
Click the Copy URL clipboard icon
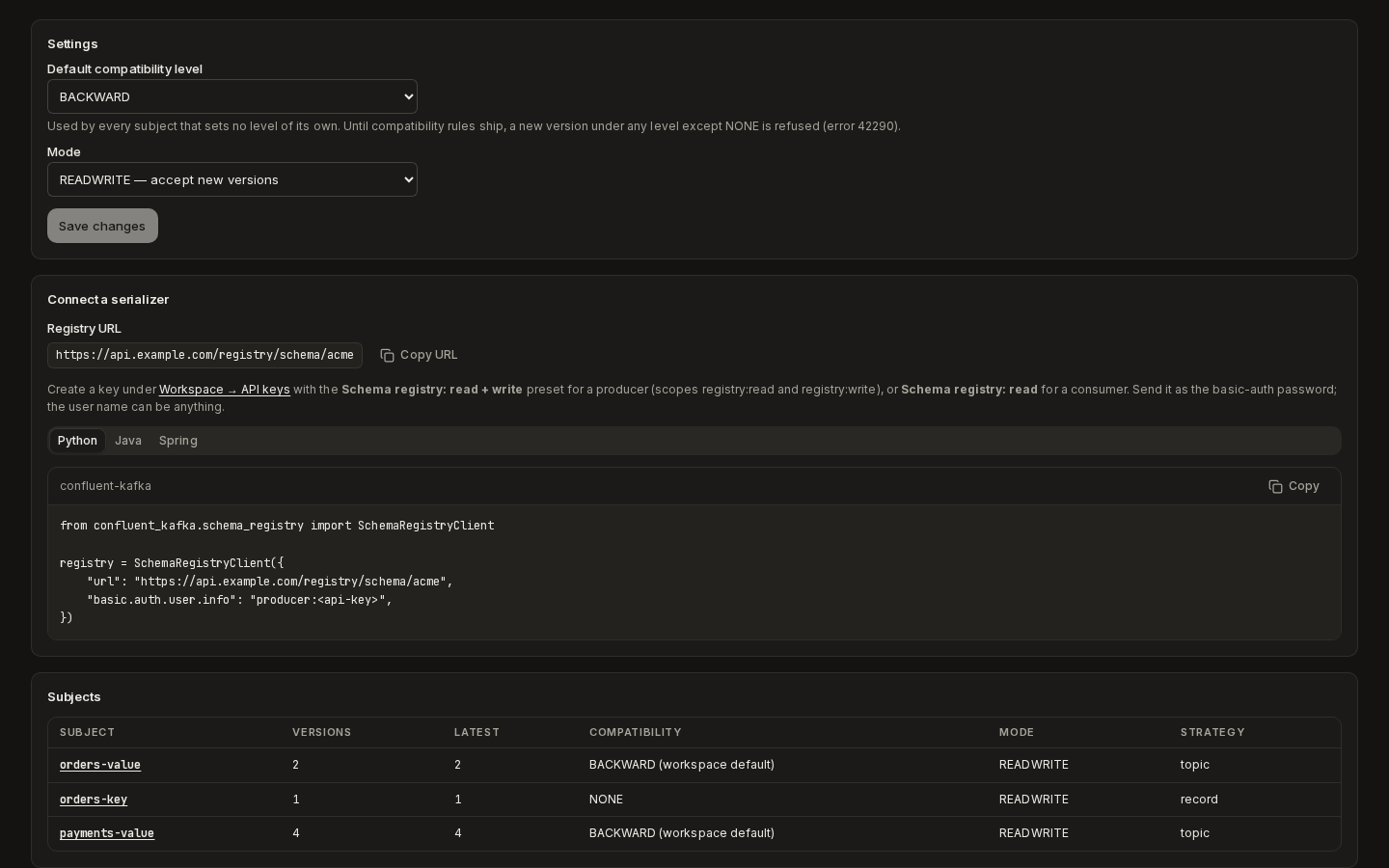click(x=387, y=356)
